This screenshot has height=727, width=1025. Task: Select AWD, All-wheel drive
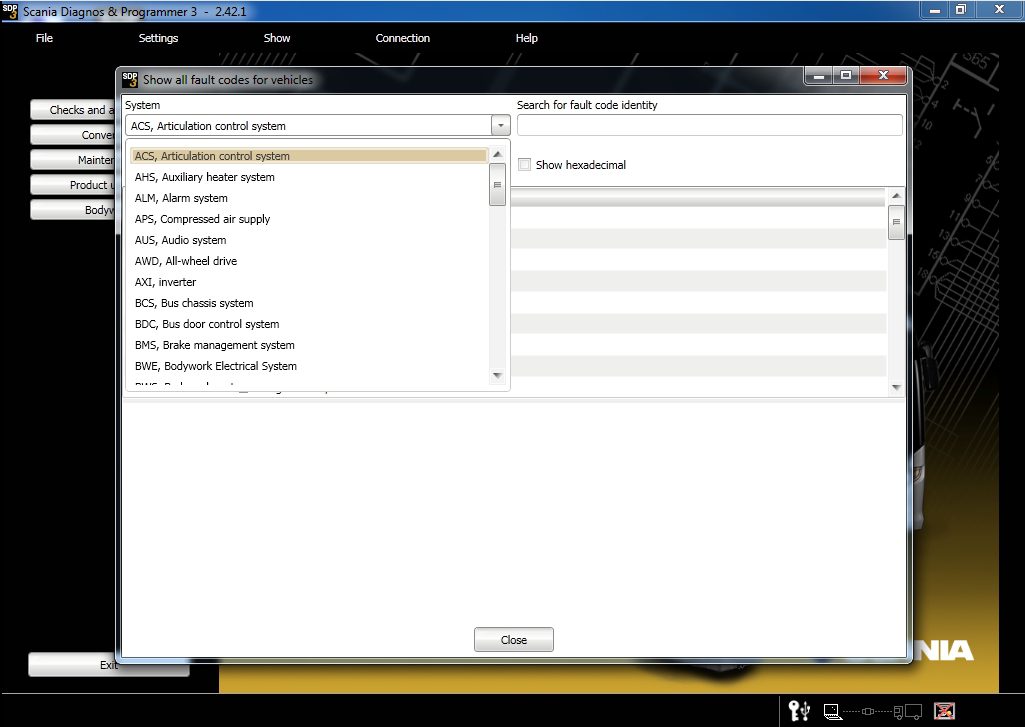coord(309,261)
